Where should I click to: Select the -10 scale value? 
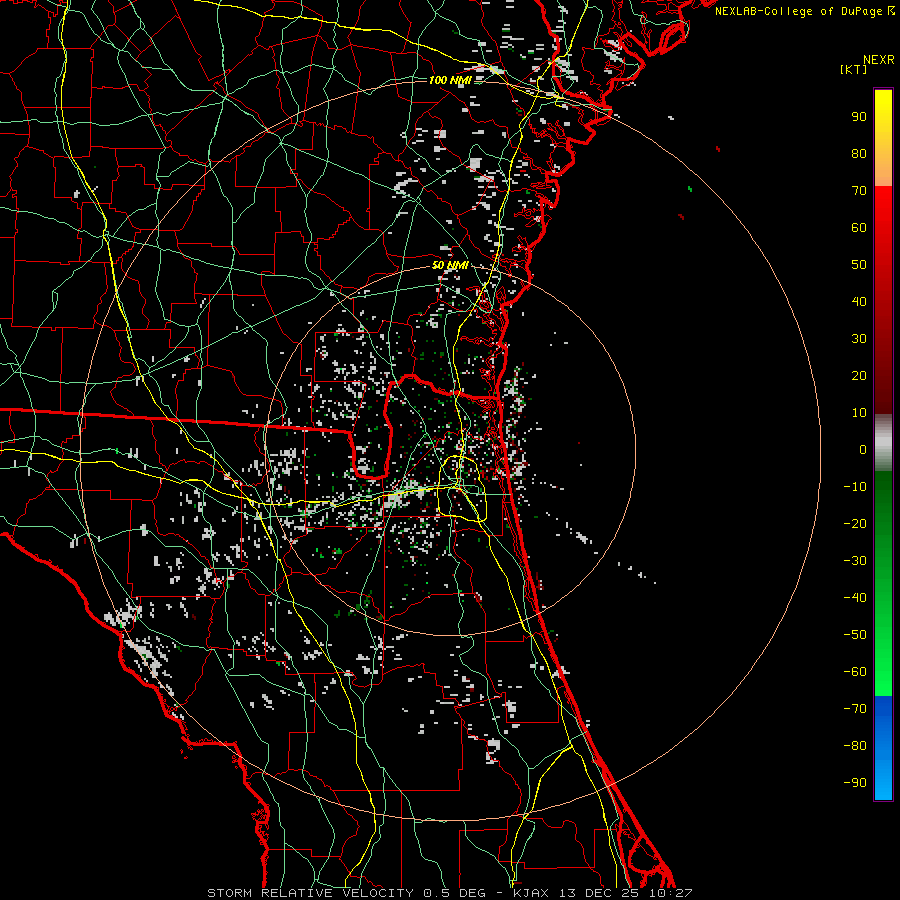coord(855,487)
